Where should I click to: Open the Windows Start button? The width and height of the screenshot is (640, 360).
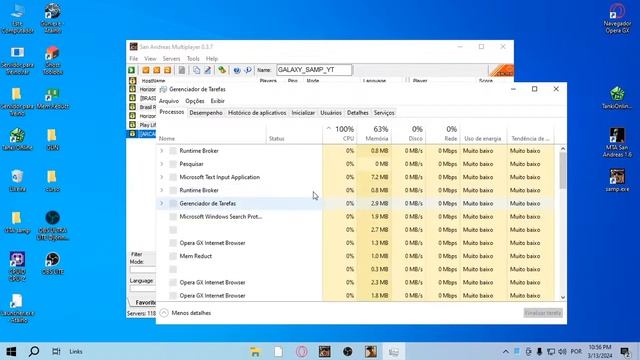coord(11,351)
